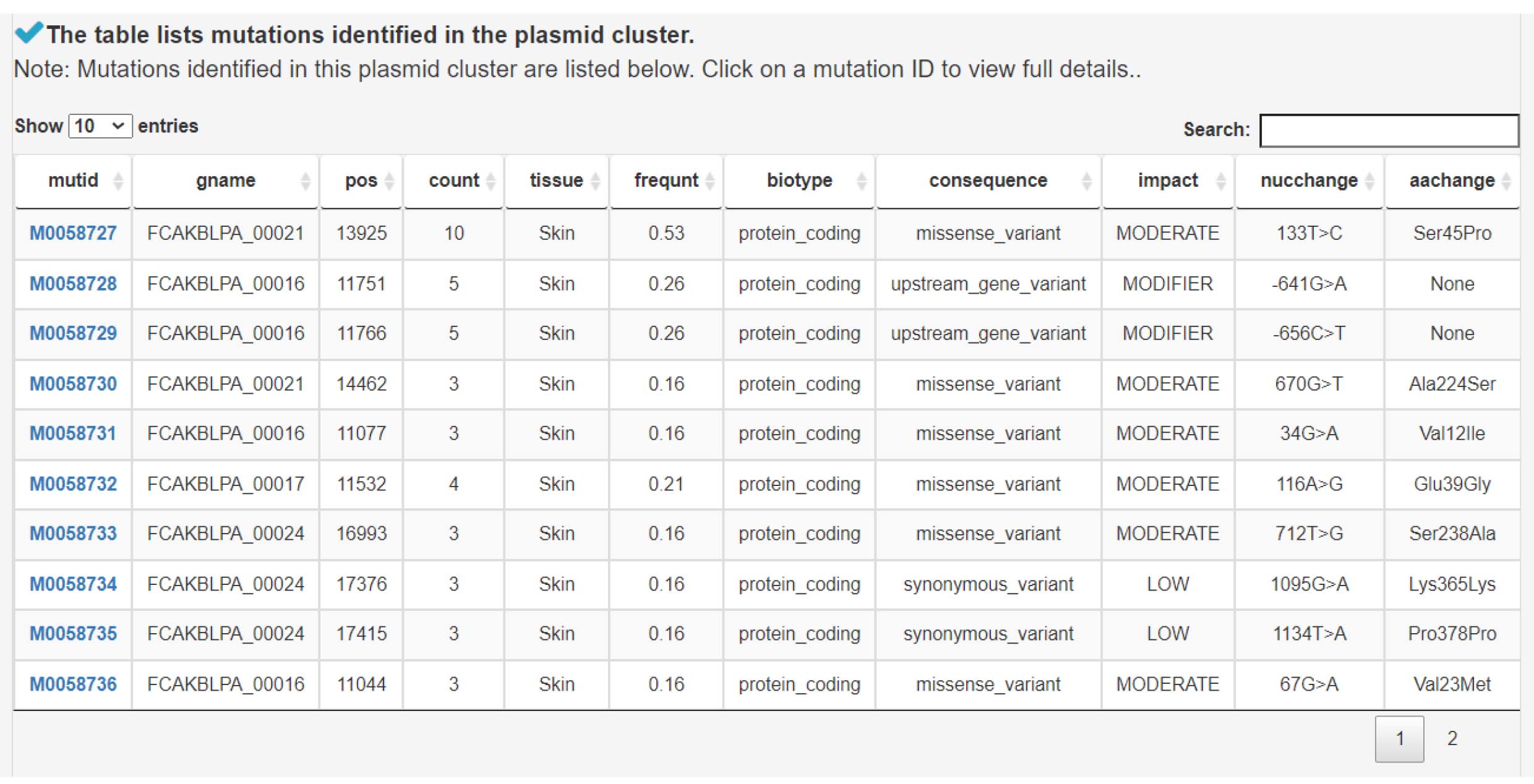Open mutation M0058727 details
This screenshot has width=1534, height=784.
tap(73, 233)
